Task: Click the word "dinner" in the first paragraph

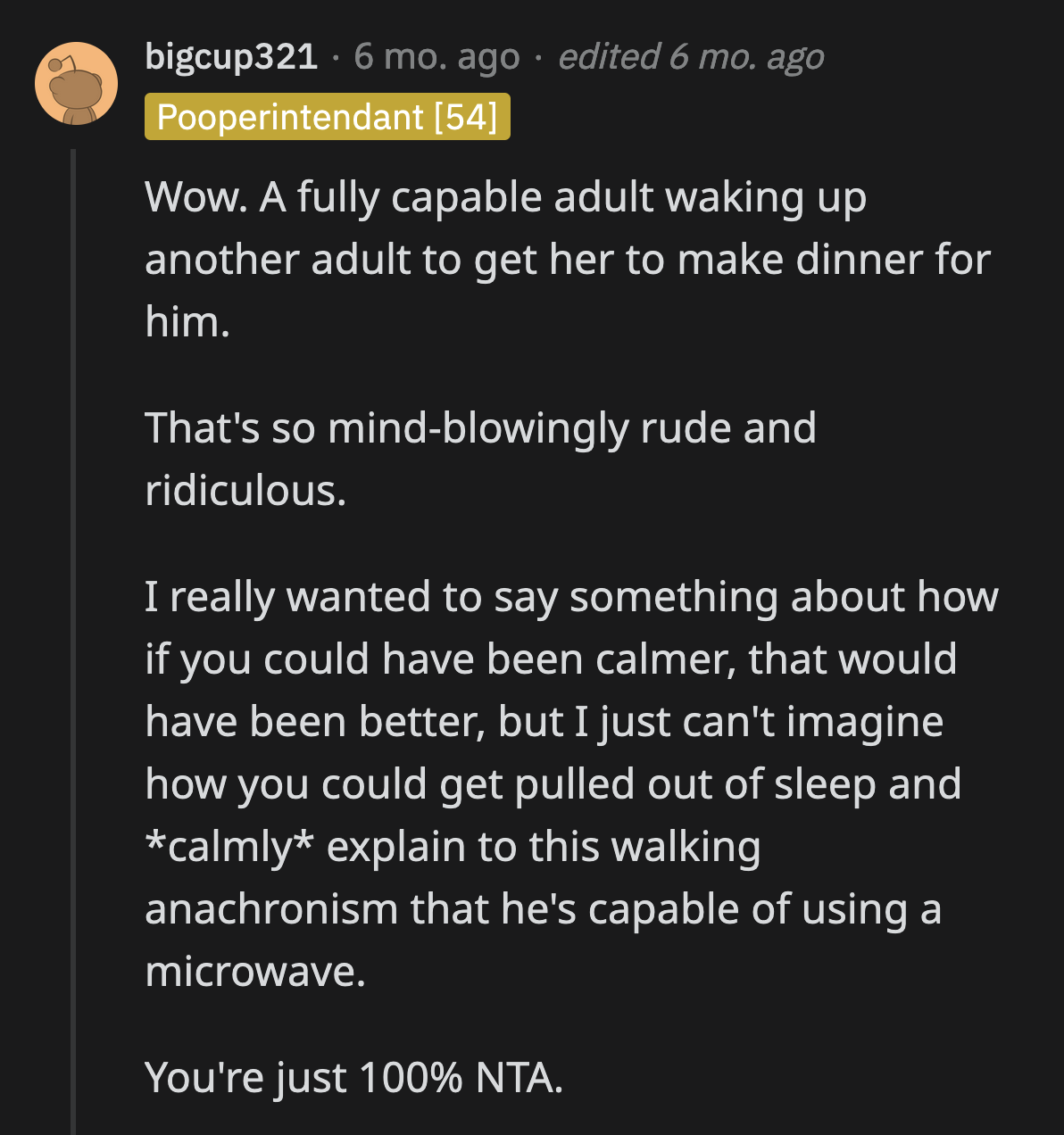Action: (854, 260)
